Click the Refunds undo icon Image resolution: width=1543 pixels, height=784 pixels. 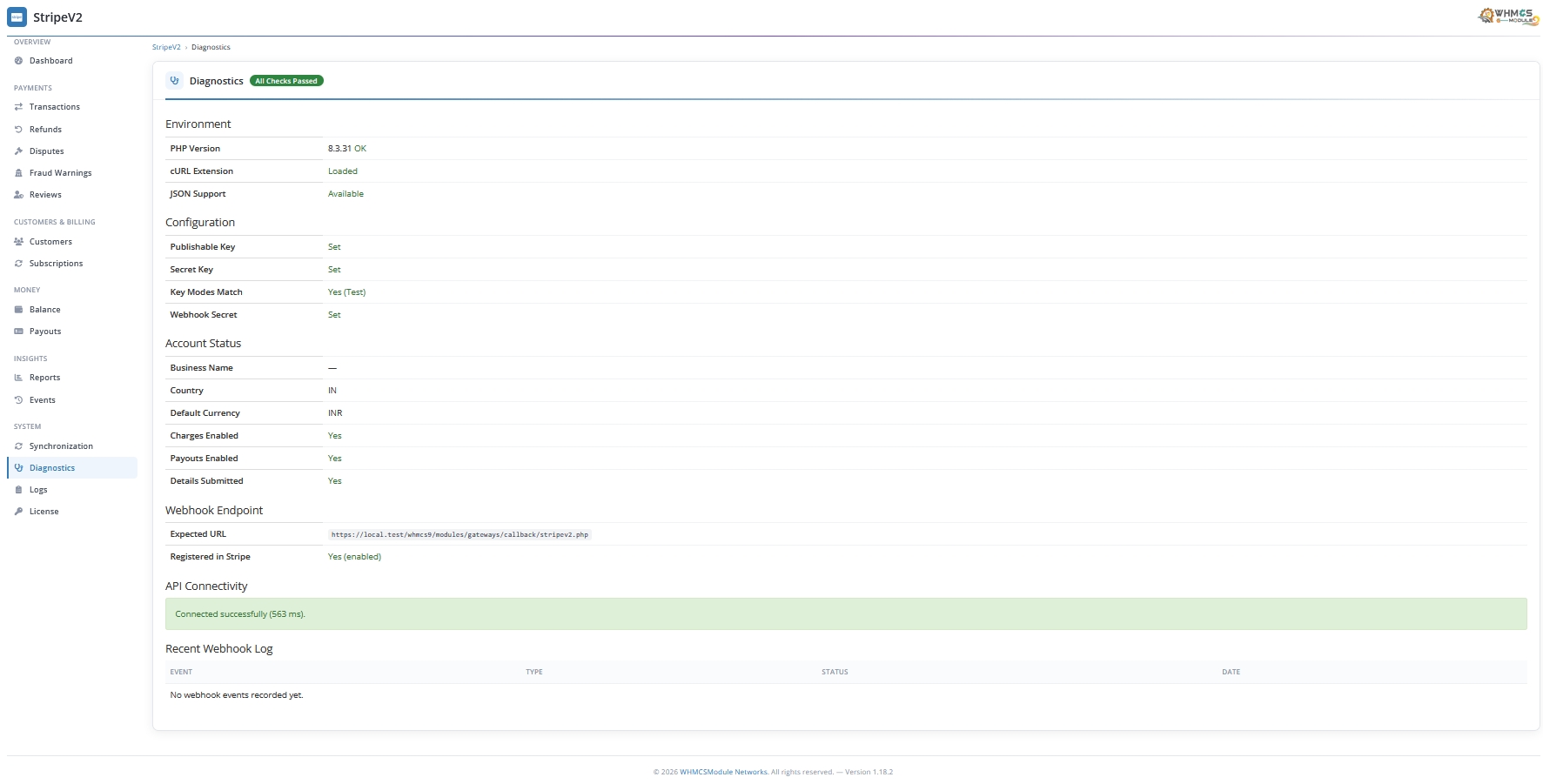18,130
